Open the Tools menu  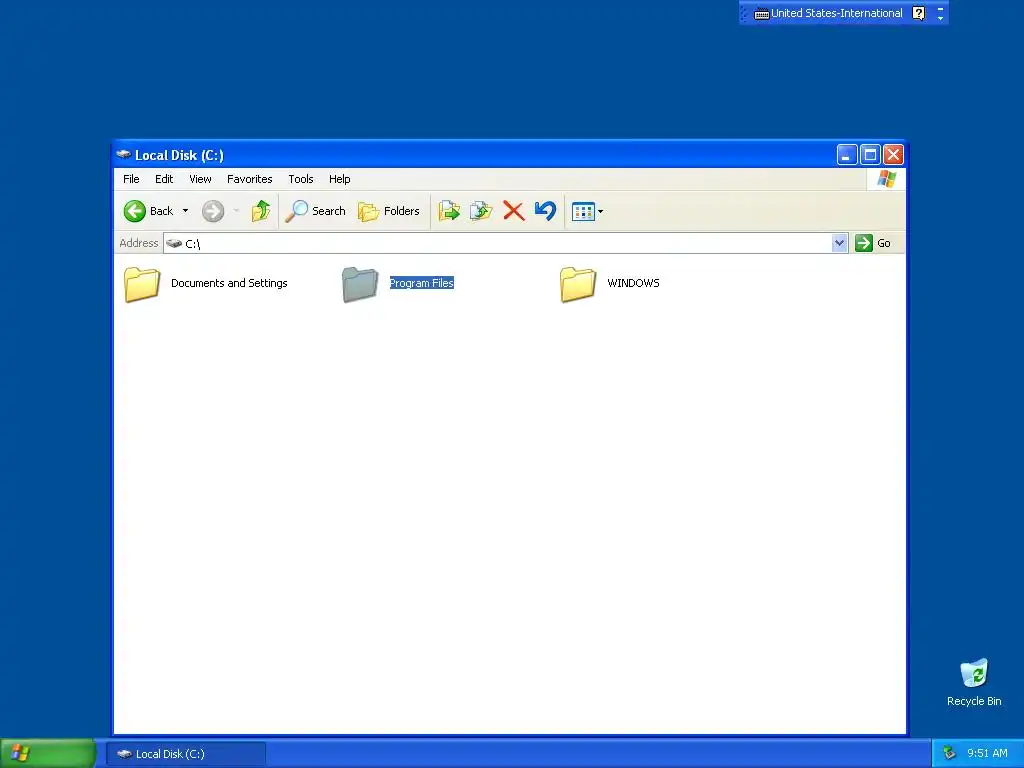[x=301, y=179]
